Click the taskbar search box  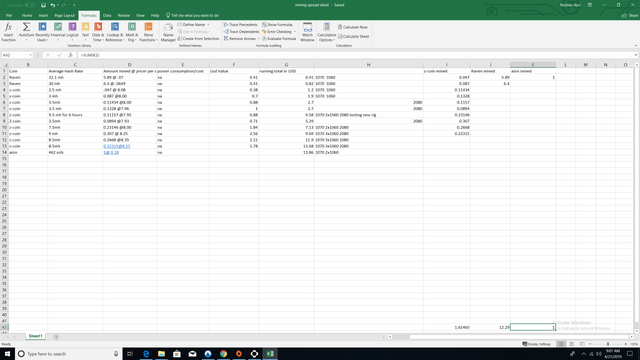point(69,353)
